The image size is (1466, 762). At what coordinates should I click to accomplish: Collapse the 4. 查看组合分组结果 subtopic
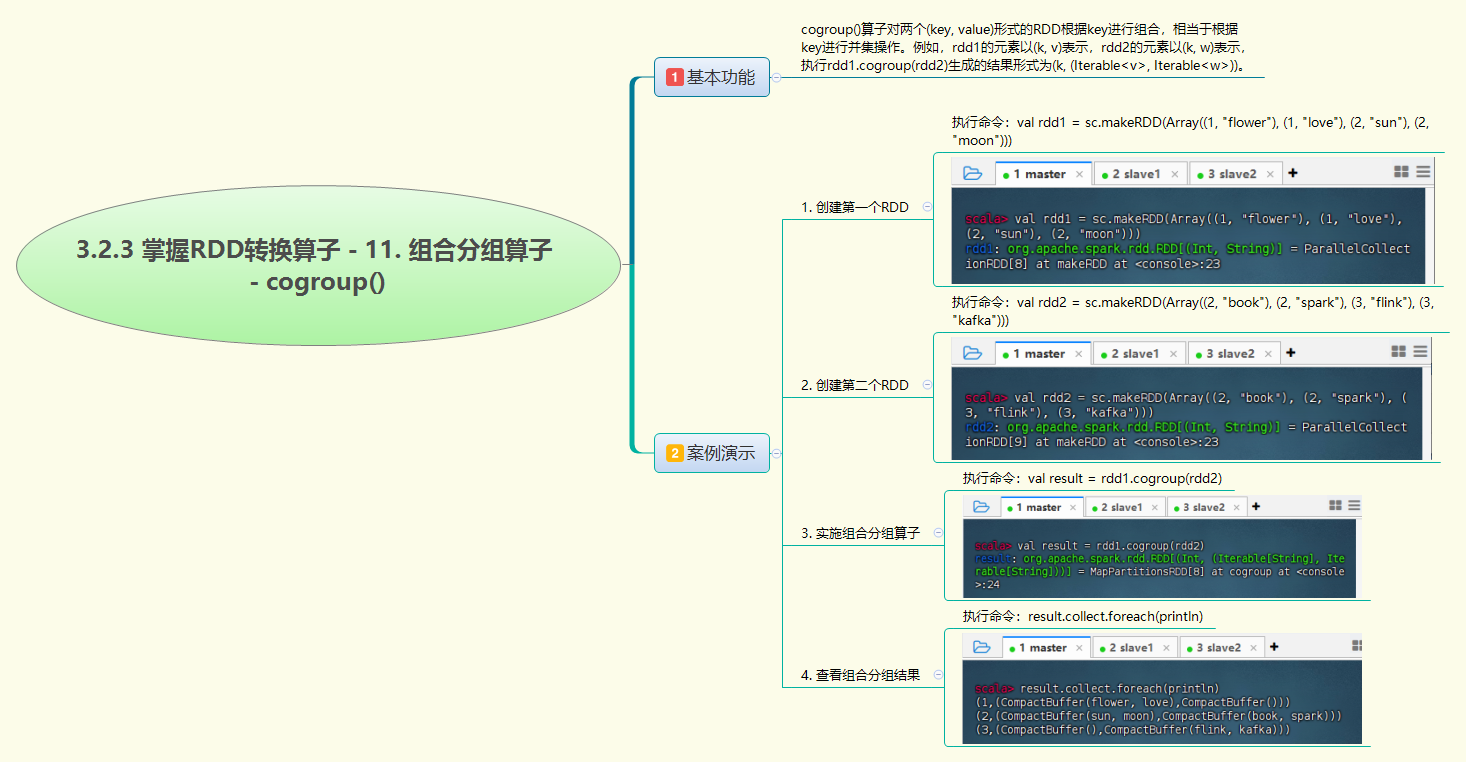click(x=938, y=675)
